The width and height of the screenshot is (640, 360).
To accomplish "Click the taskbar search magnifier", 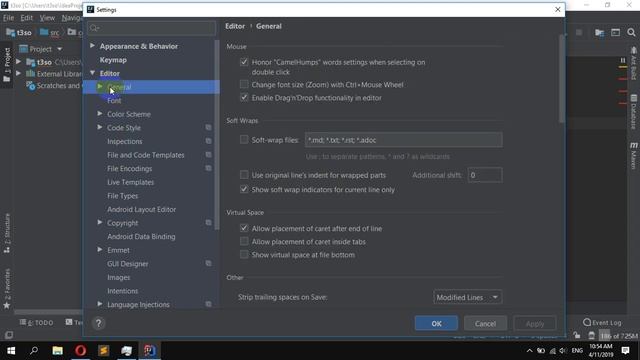I will pyautogui.click(x=34, y=351).
